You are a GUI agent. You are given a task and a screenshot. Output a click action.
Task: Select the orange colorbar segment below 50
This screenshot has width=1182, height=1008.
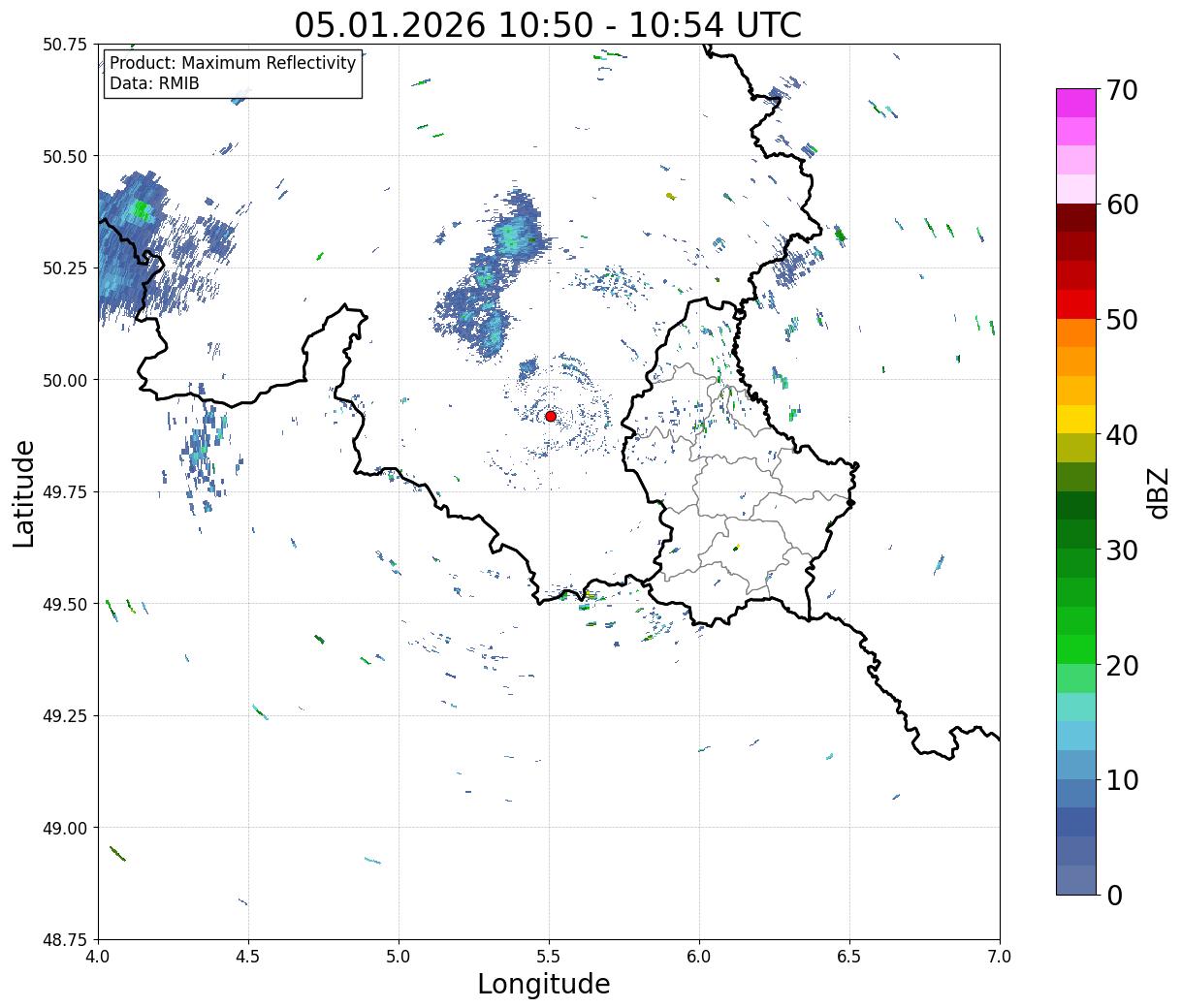[x=1076, y=332]
